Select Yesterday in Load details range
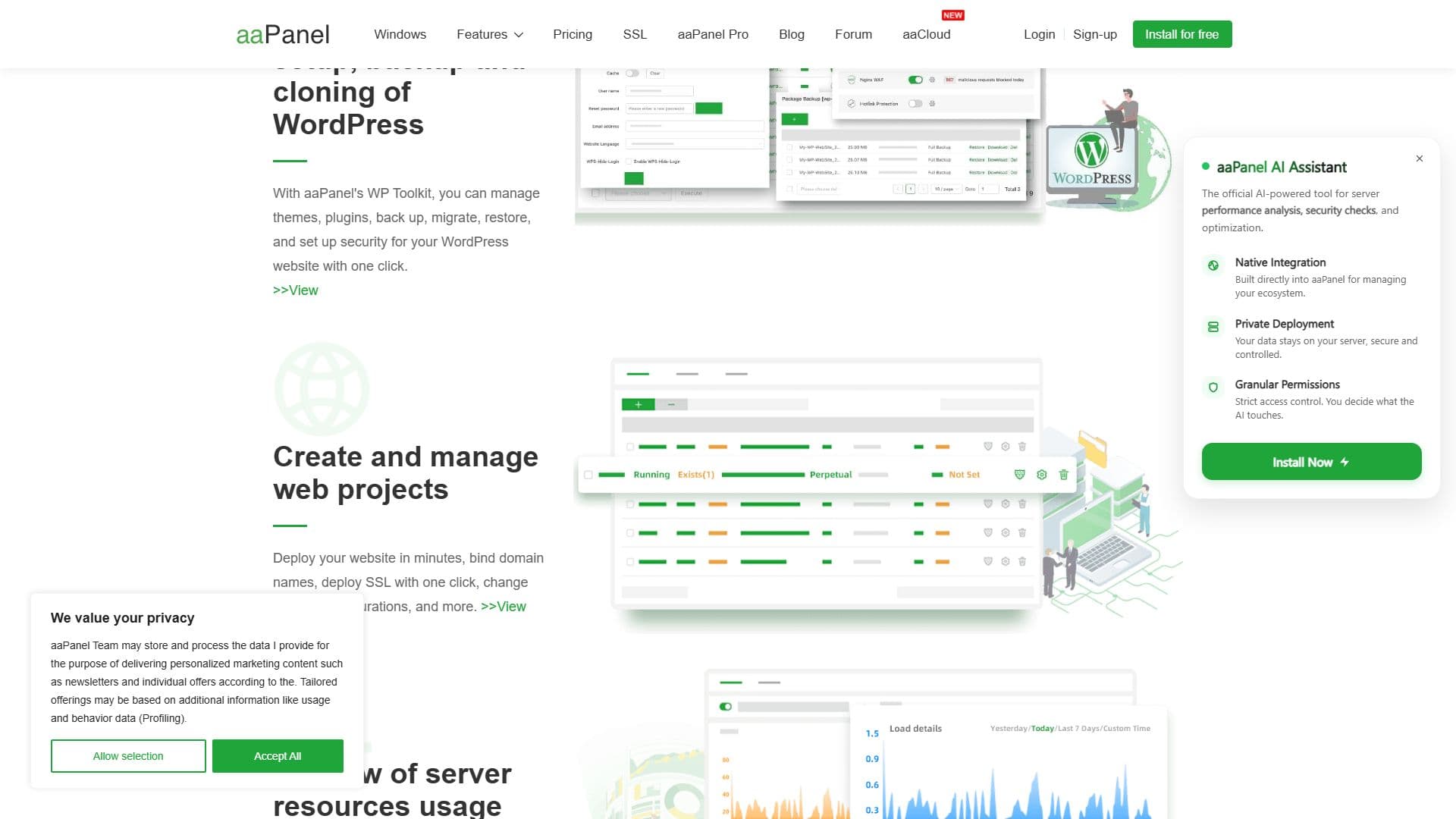The height and width of the screenshot is (819, 1456). tap(1009, 729)
